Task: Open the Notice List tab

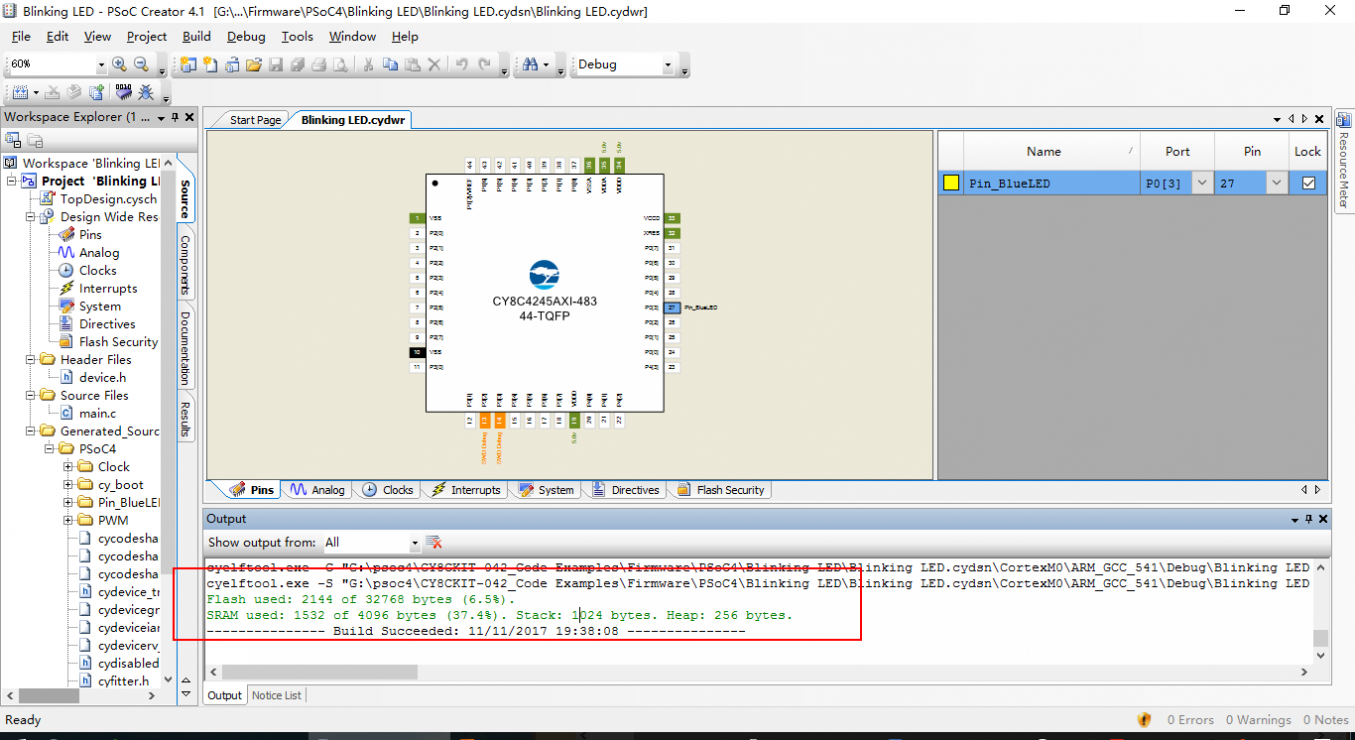Action: [x=277, y=695]
